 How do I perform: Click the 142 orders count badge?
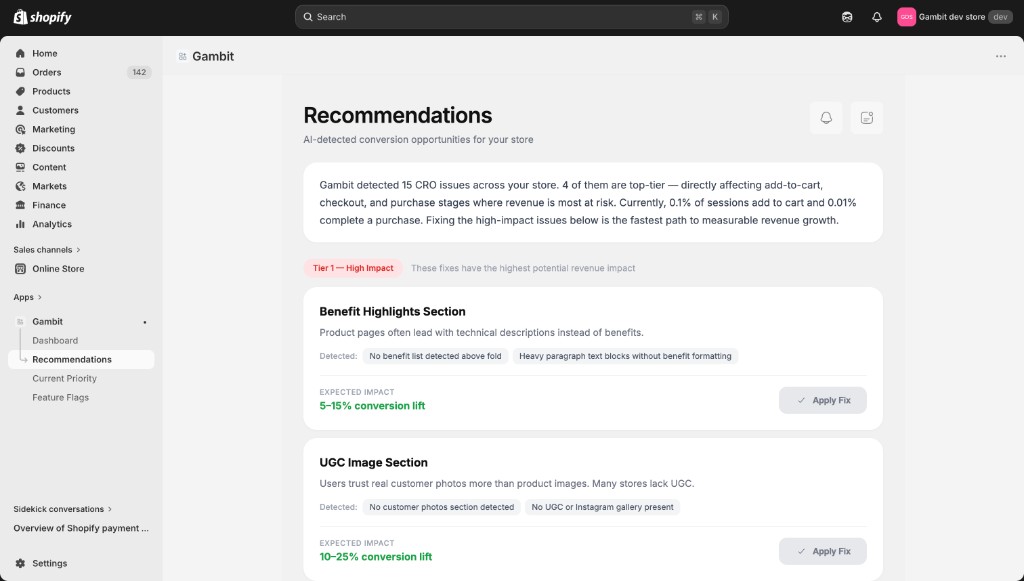[x=139, y=72]
